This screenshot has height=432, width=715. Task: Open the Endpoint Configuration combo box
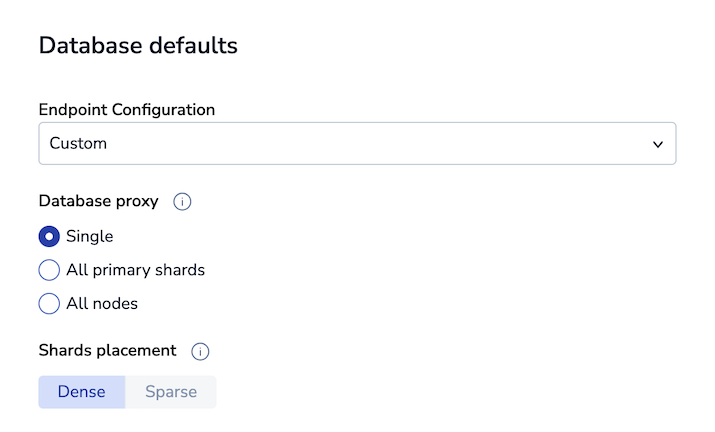357,143
